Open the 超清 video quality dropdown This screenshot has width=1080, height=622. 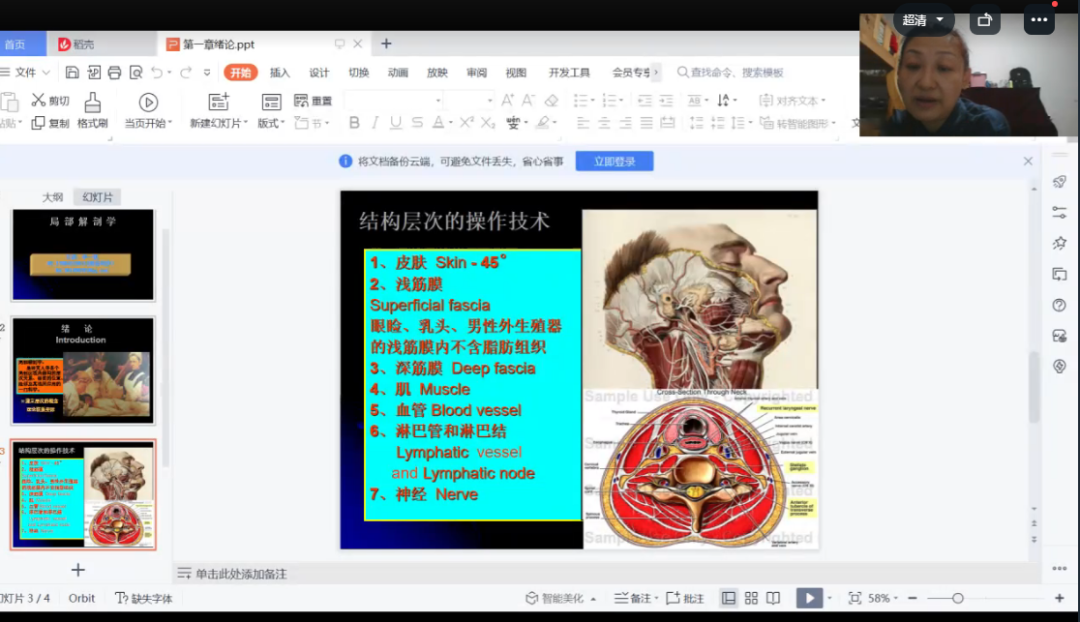pos(924,20)
